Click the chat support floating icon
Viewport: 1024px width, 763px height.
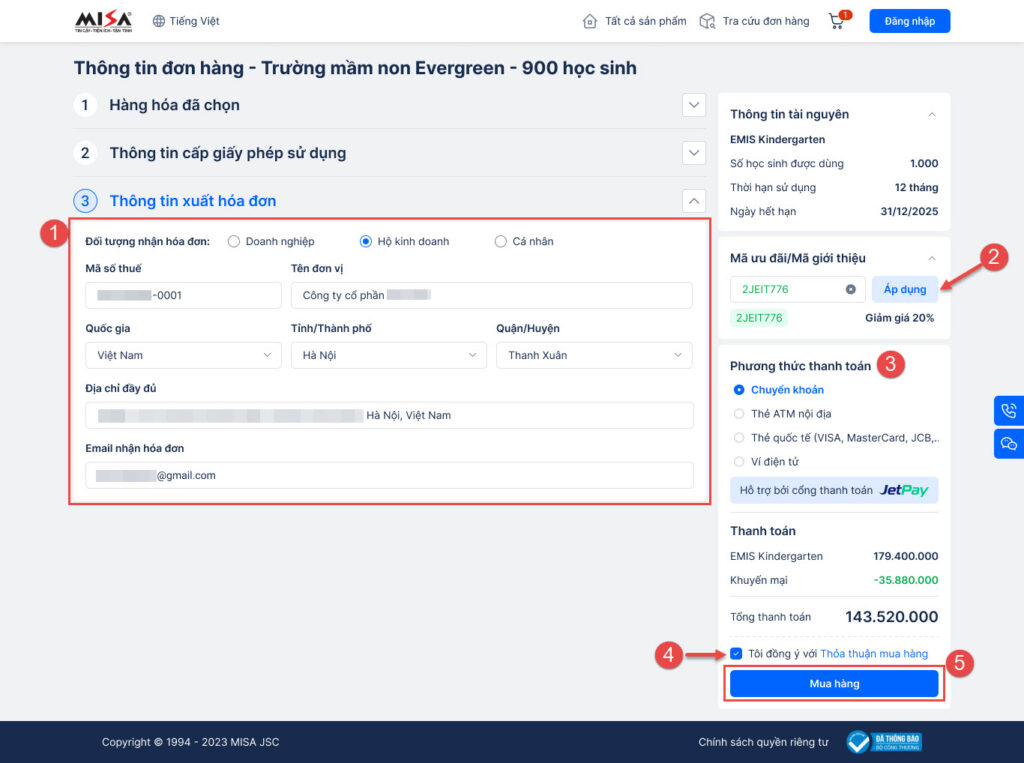(x=1009, y=444)
